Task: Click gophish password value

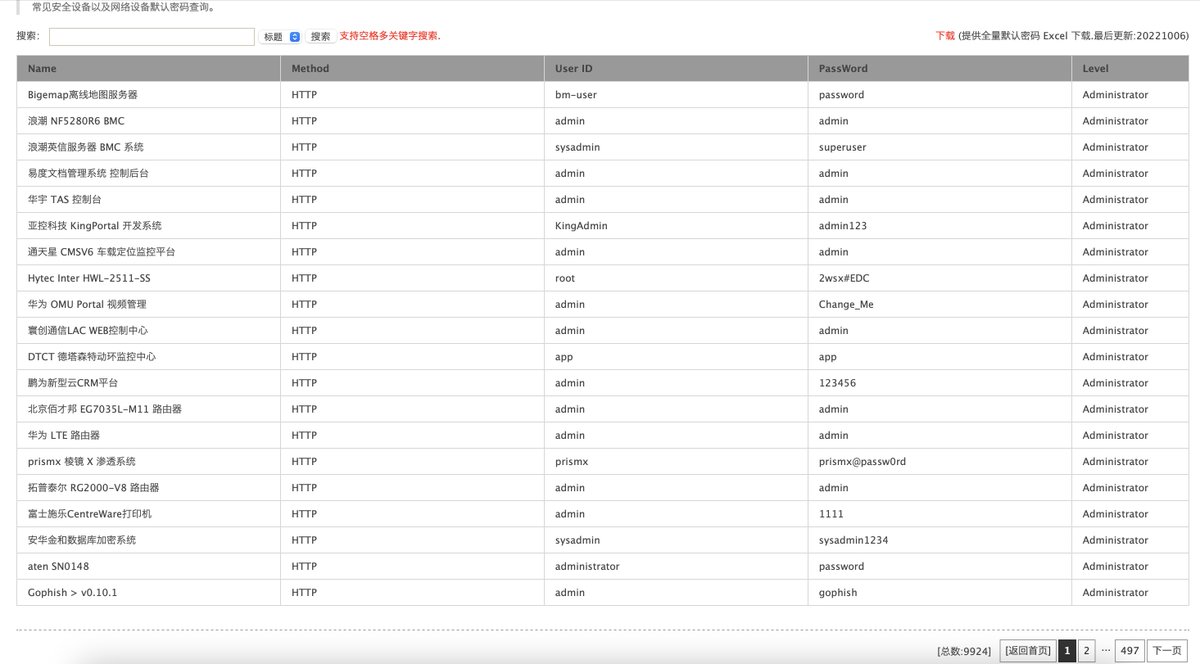Action: [x=838, y=592]
